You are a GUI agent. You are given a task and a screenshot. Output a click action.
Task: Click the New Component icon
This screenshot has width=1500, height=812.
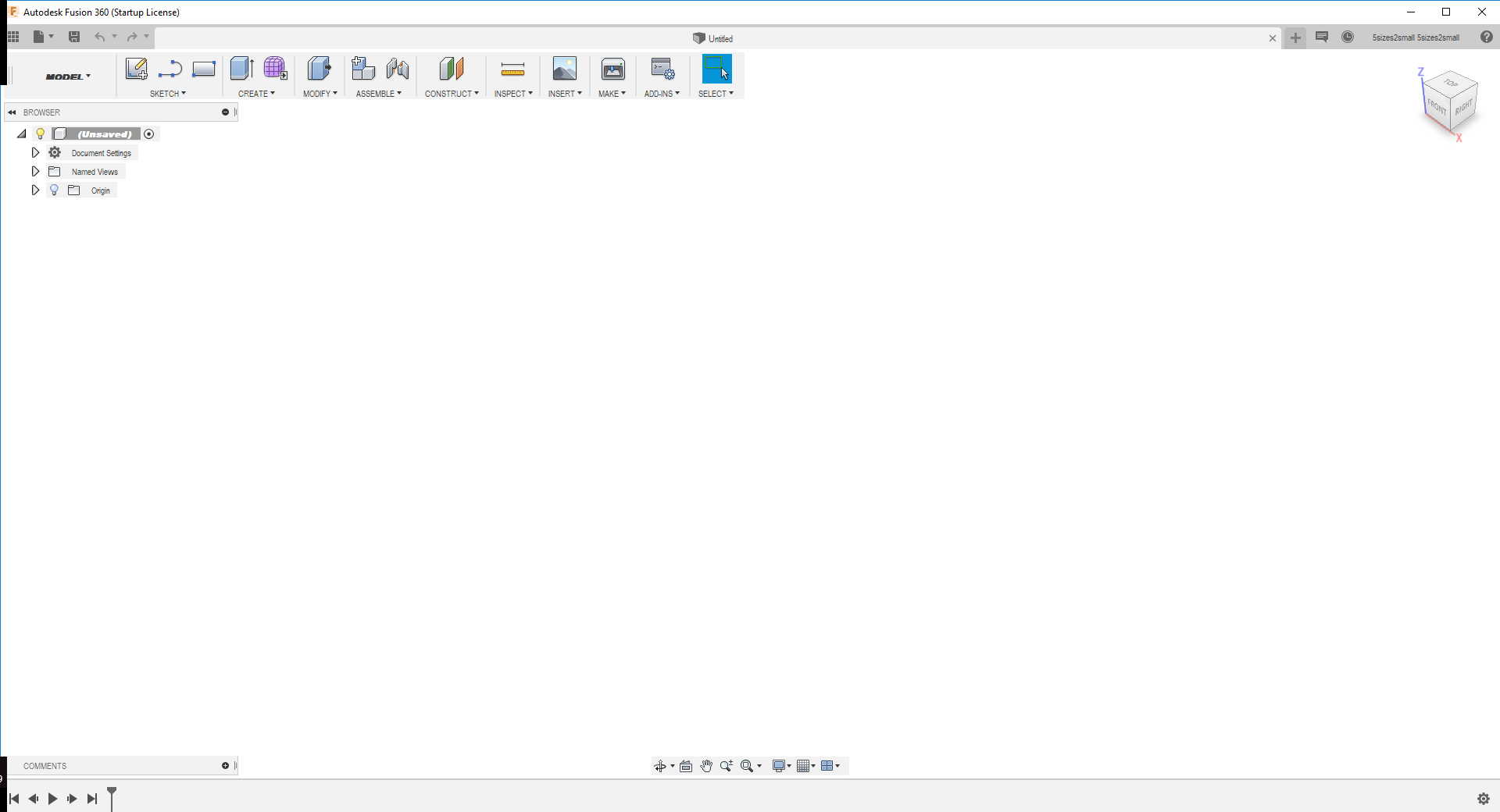coord(362,69)
